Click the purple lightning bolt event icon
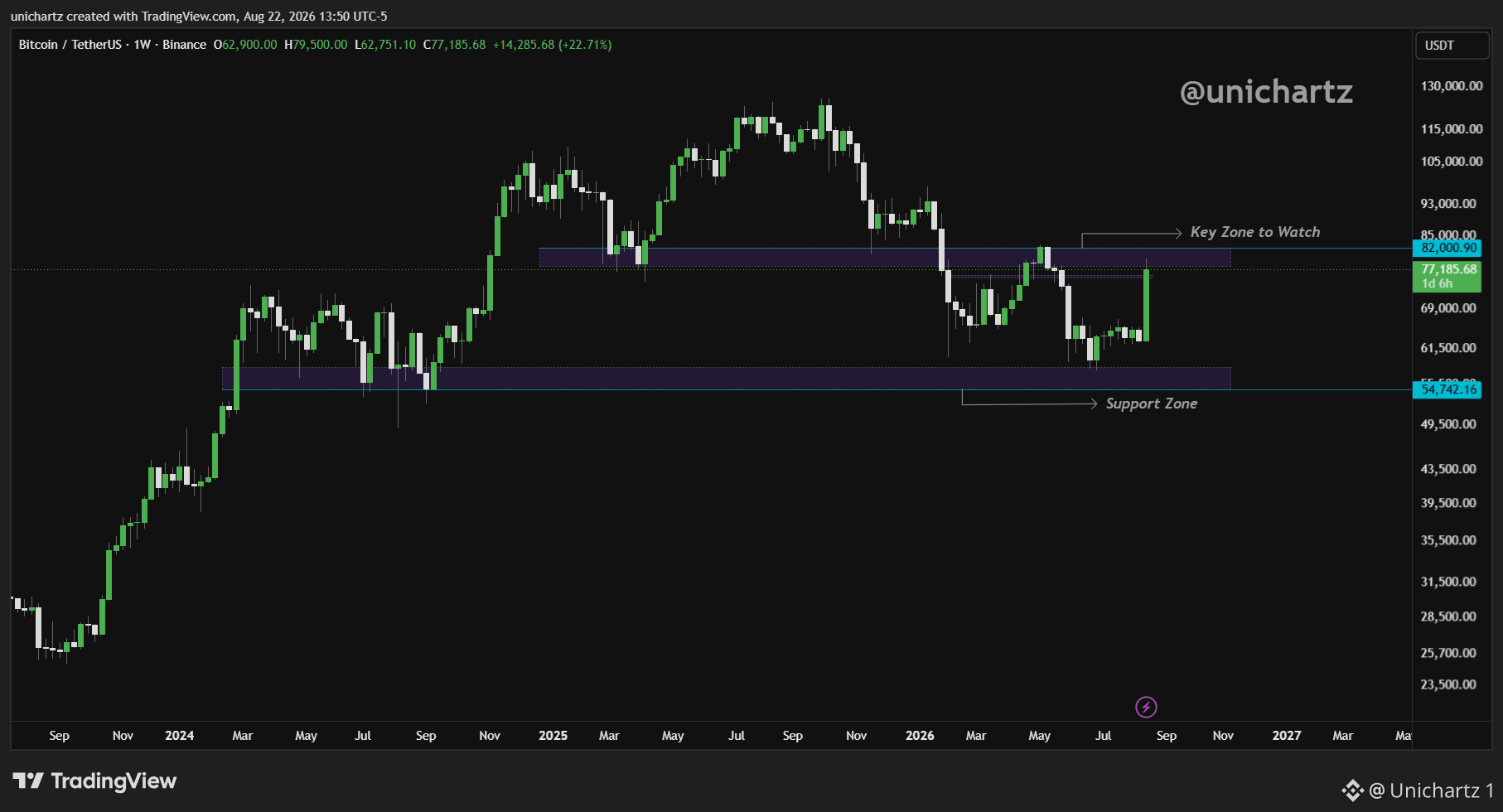Image resolution: width=1503 pixels, height=812 pixels. 1146,707
